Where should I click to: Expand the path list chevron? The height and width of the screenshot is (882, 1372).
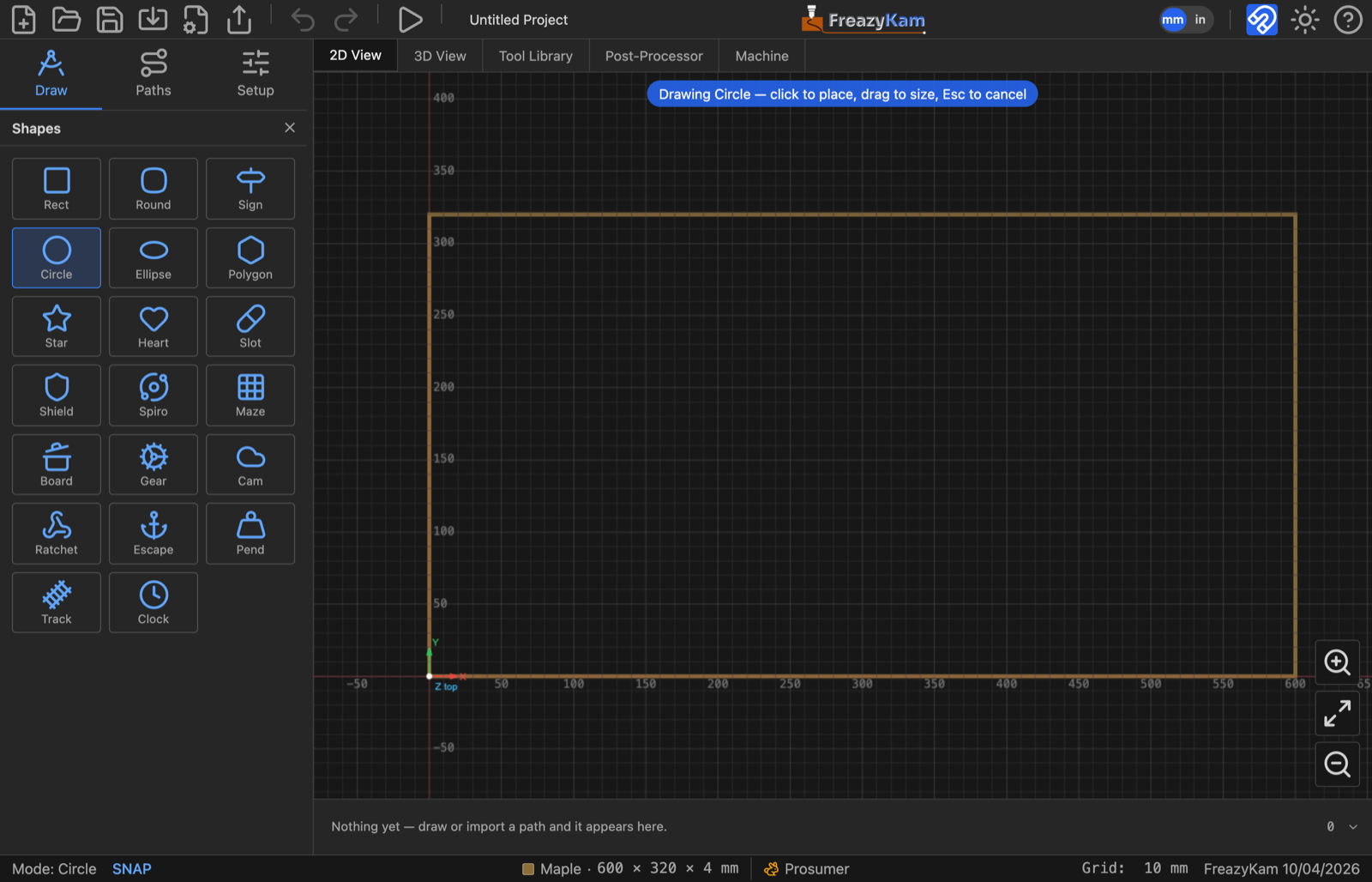1353,827
